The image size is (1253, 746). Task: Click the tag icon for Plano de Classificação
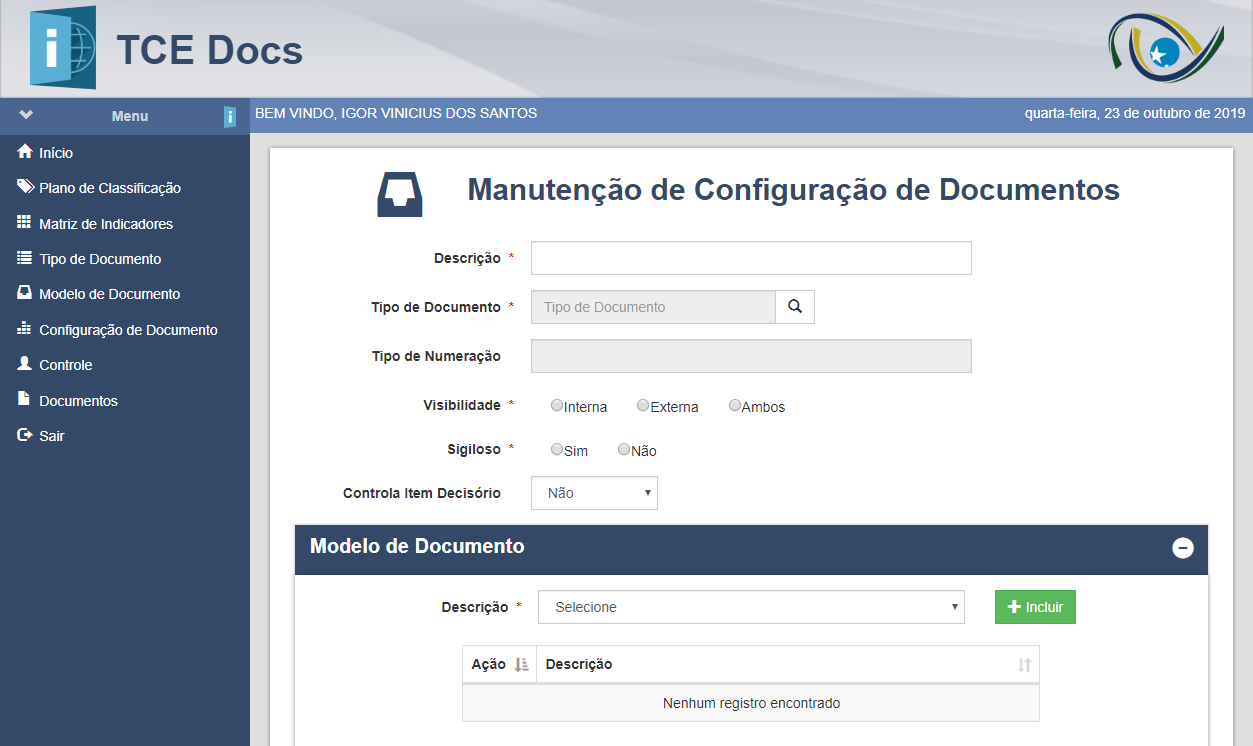click(x=25, y=187)
